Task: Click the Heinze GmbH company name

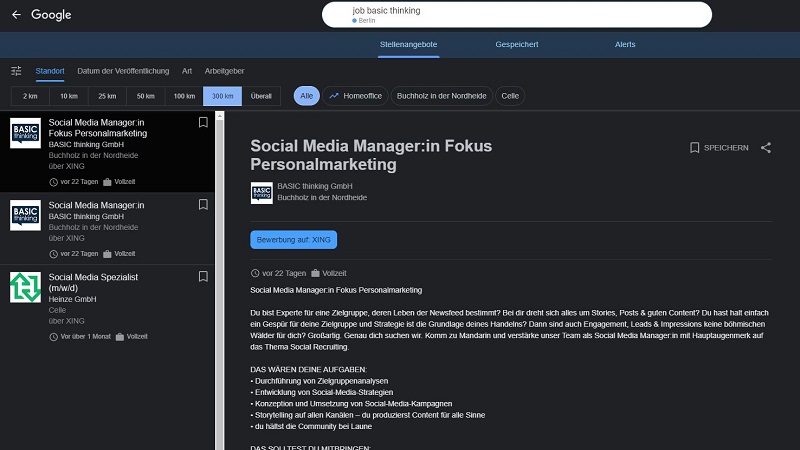Action: (x=72, y=299)
